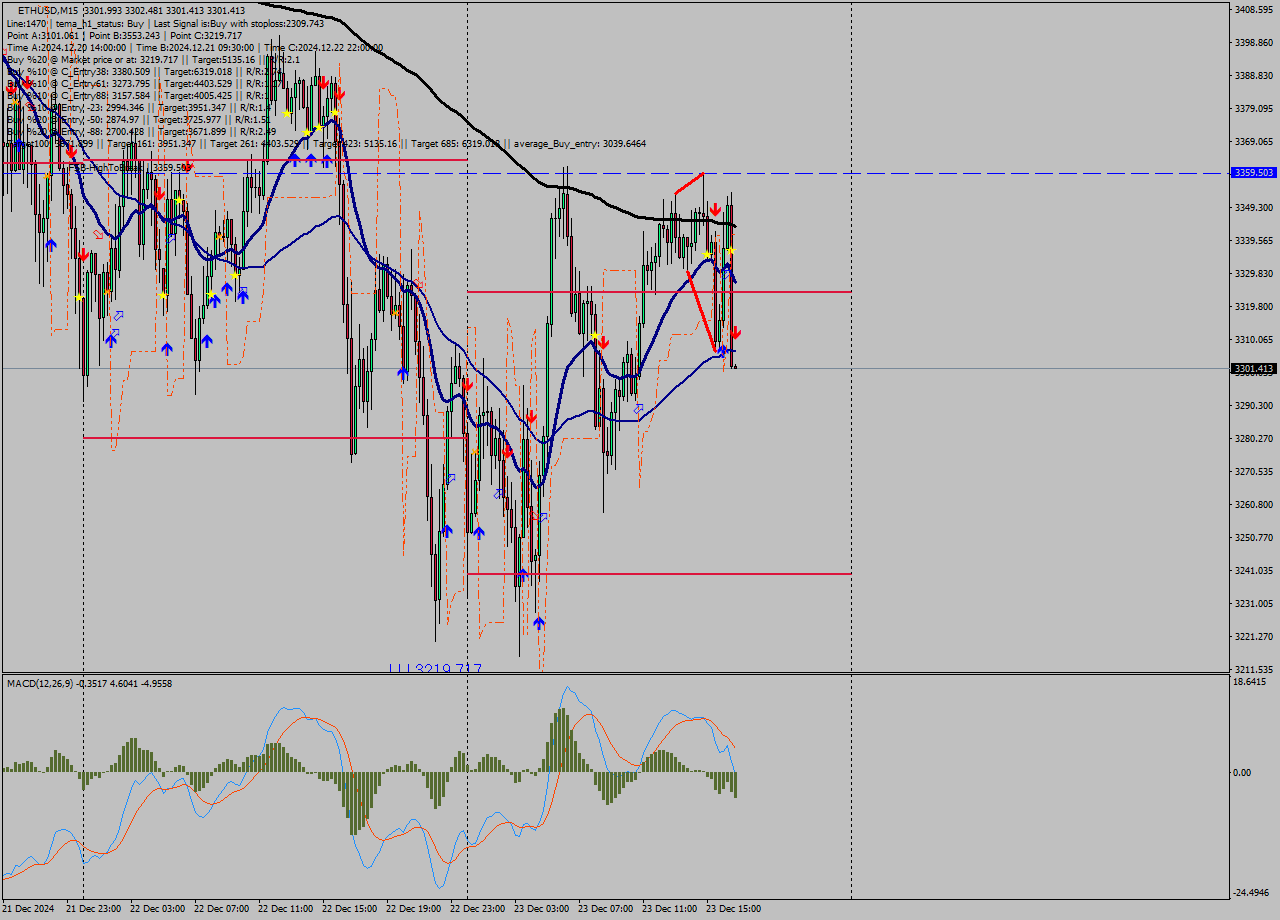The height and width of the screenshot is (920, 1280).
Task: Click the '22 Dec 19:00' time axis label
Action: pos(413,909)
